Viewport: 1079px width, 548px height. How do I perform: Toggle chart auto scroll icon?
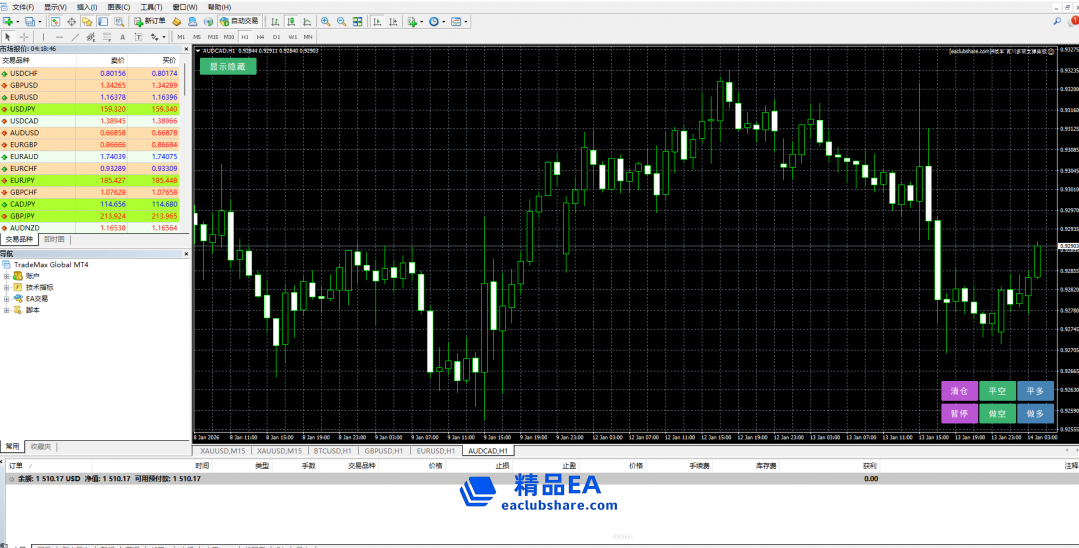(x=377, y=21)
